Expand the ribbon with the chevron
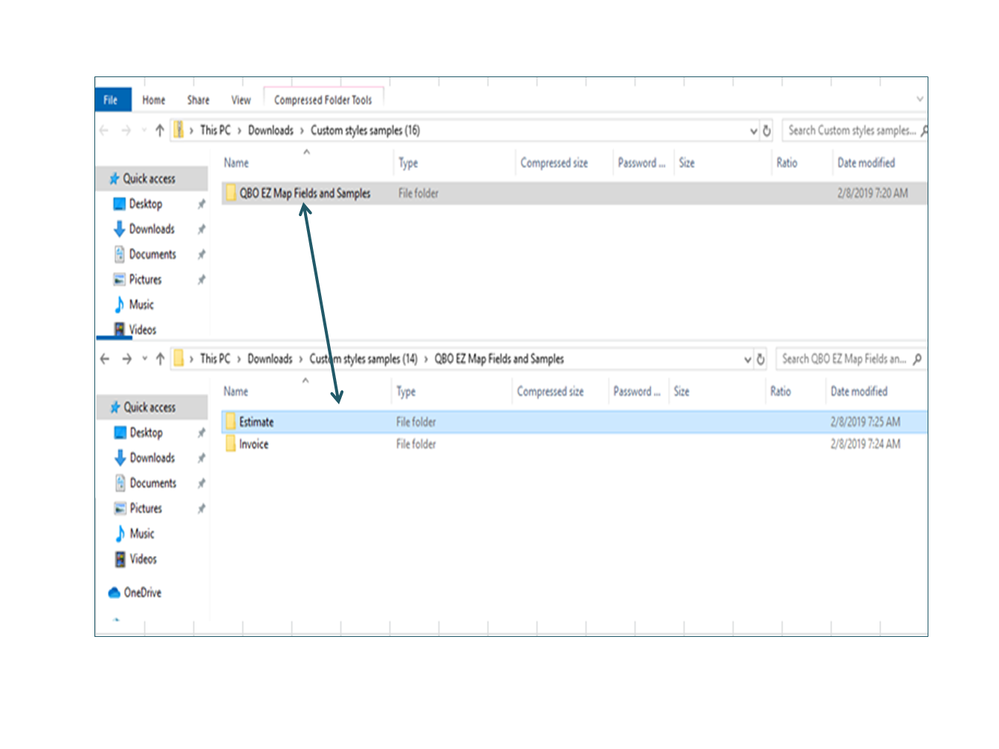 [920, 99]
